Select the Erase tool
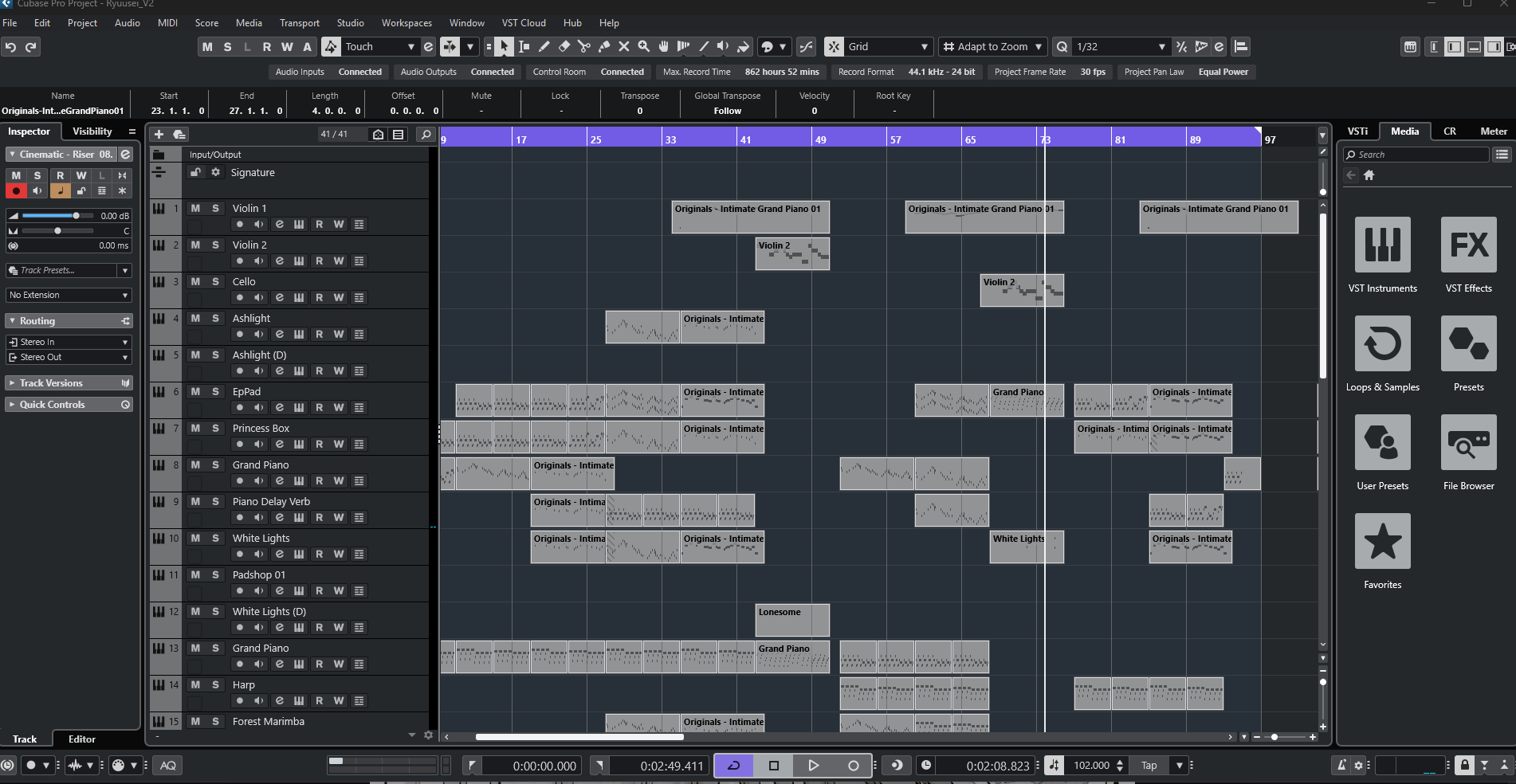This screenshot has width=1516, height=784. pos(564,47)
